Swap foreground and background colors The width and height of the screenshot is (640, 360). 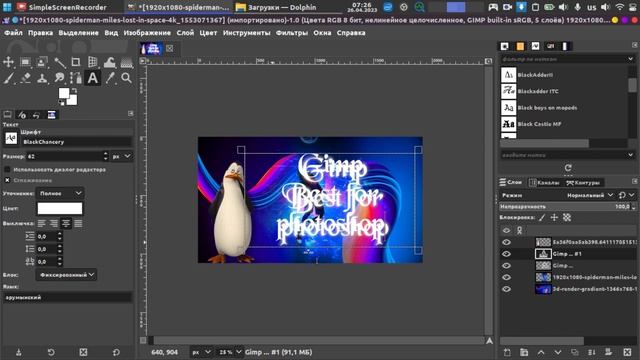tap(74, 90)
